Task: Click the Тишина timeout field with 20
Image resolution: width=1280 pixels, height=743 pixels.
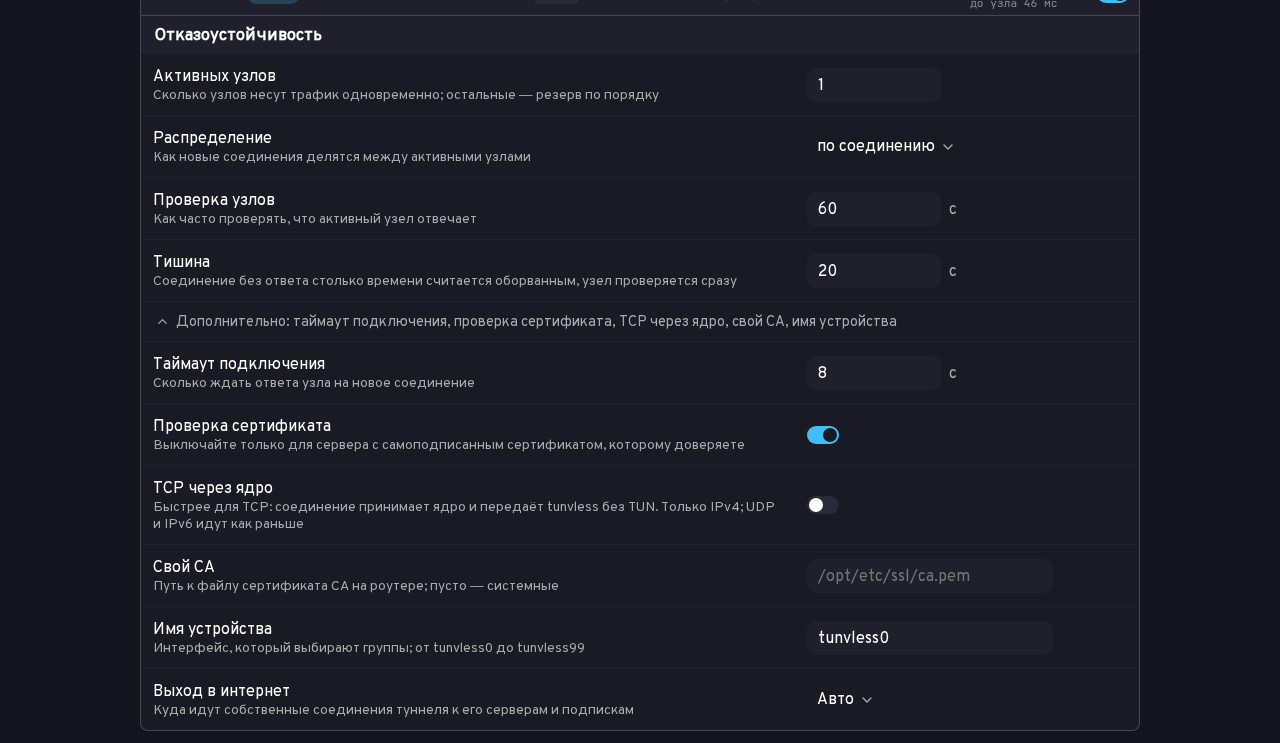Action: 874,271
